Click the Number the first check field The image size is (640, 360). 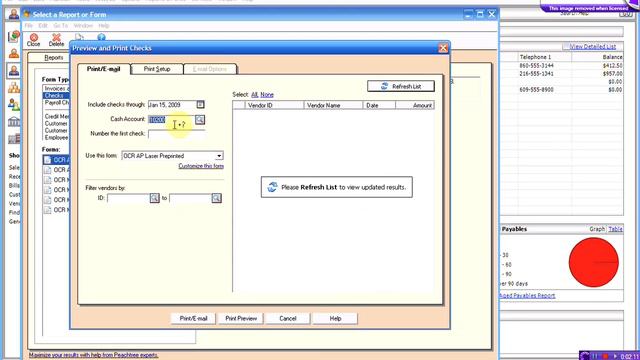[x=176, y=134]
